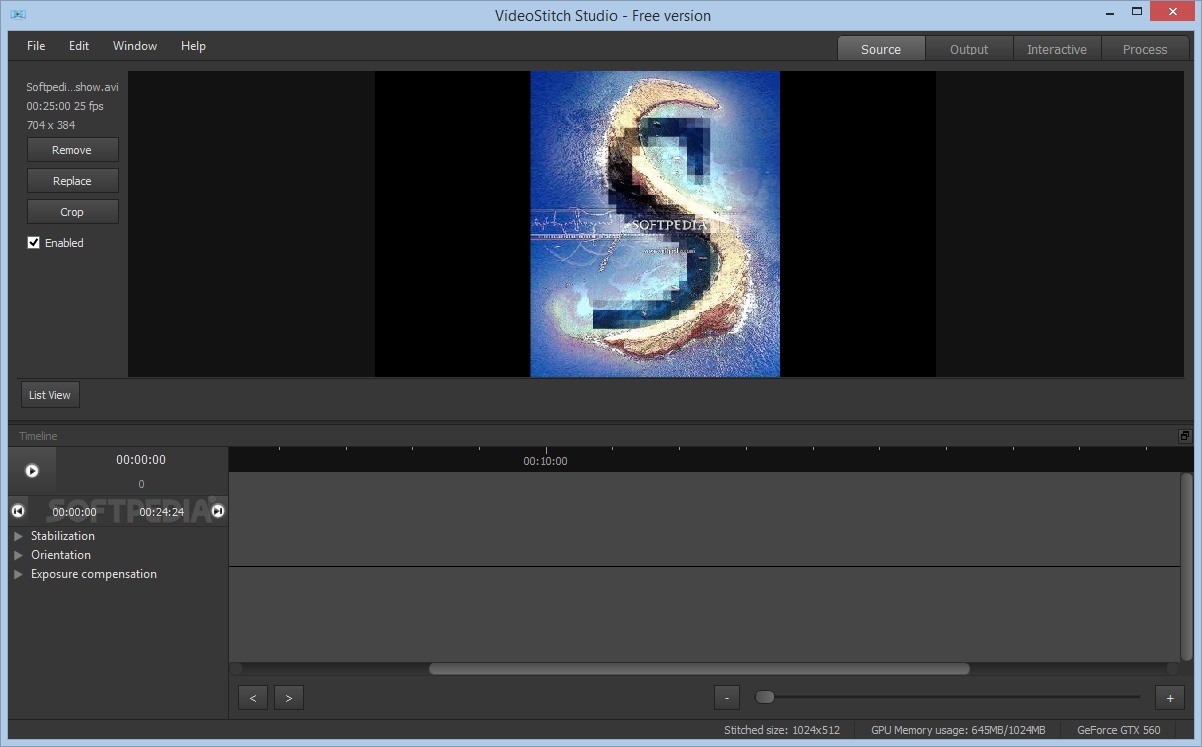Open the File menu
The width and height of the screenshot is (1202, 747).
pyautogui.click(x=36, y=46)
